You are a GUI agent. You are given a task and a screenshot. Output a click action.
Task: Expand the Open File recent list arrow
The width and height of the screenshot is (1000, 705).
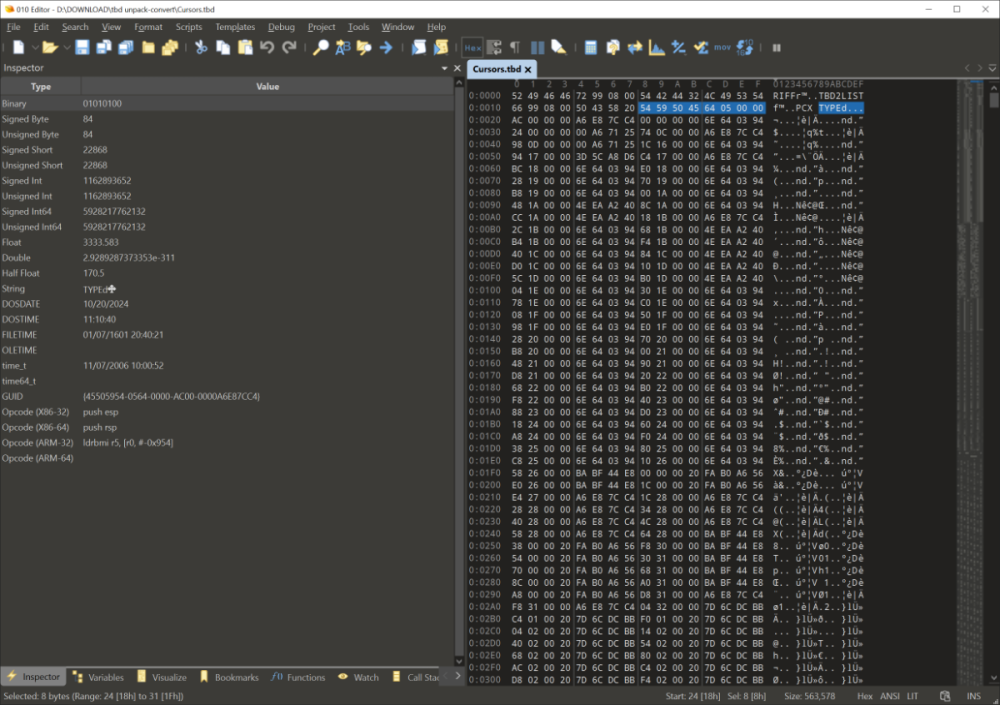66,47
